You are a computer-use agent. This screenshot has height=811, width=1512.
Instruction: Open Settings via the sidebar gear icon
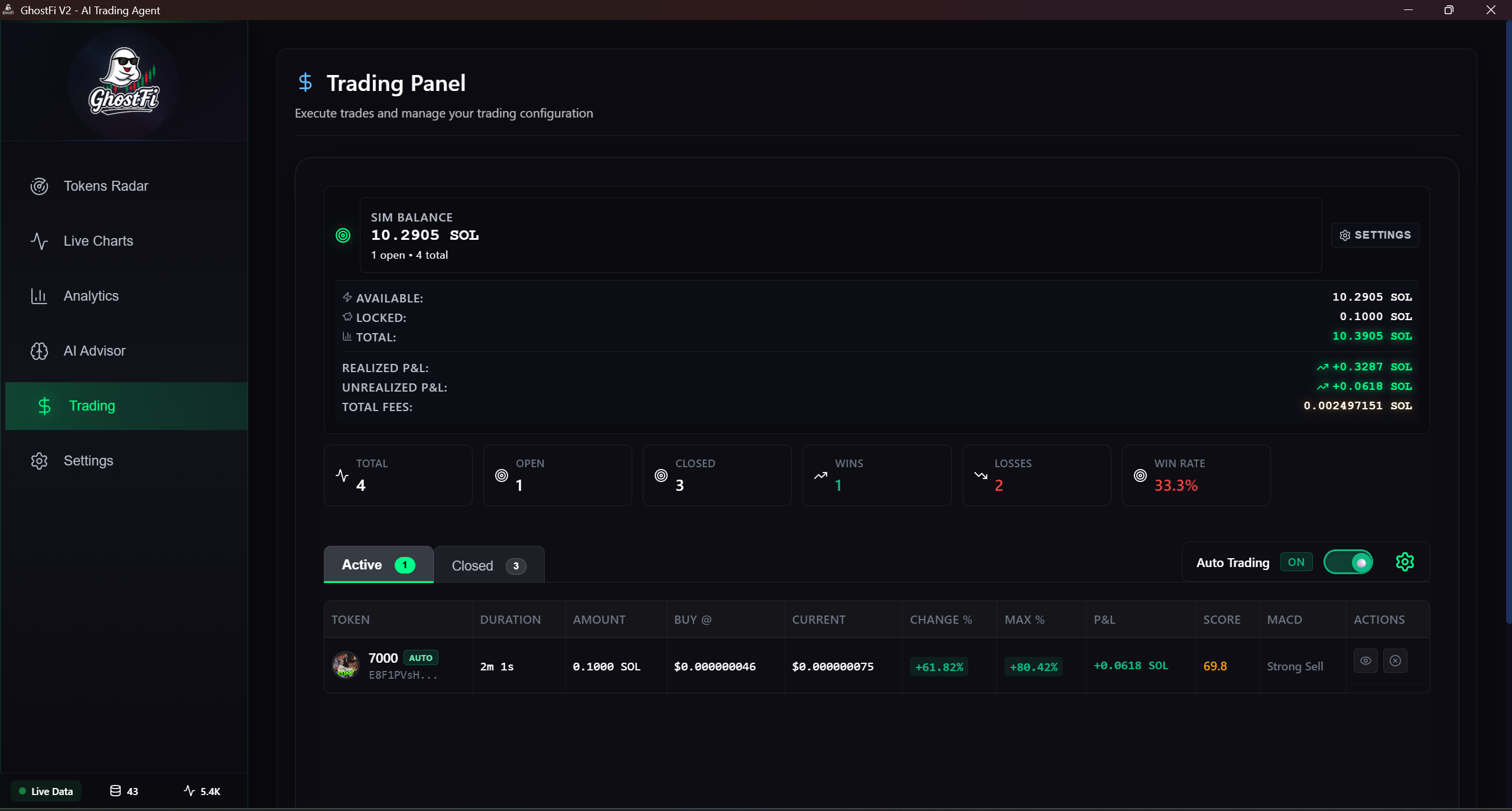[x=39, y=461]
